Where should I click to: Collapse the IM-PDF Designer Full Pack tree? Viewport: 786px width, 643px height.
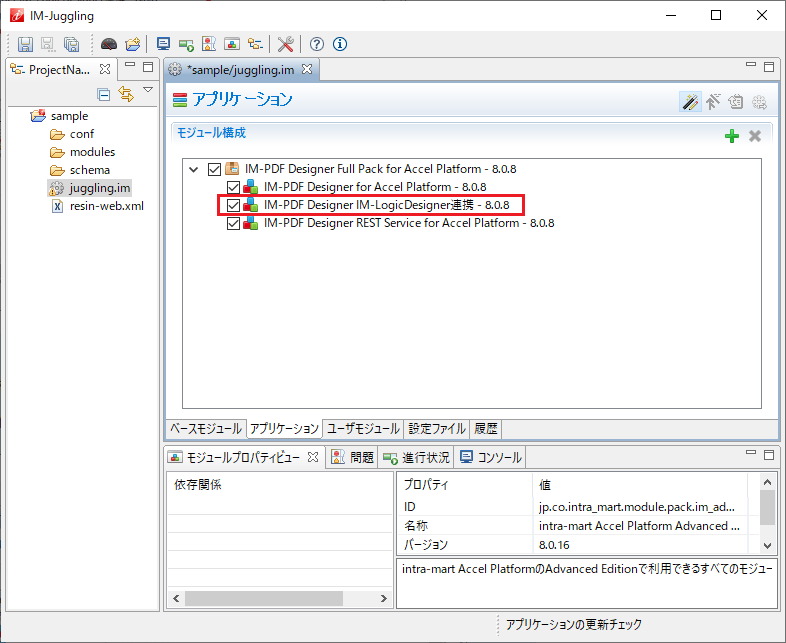193,169
